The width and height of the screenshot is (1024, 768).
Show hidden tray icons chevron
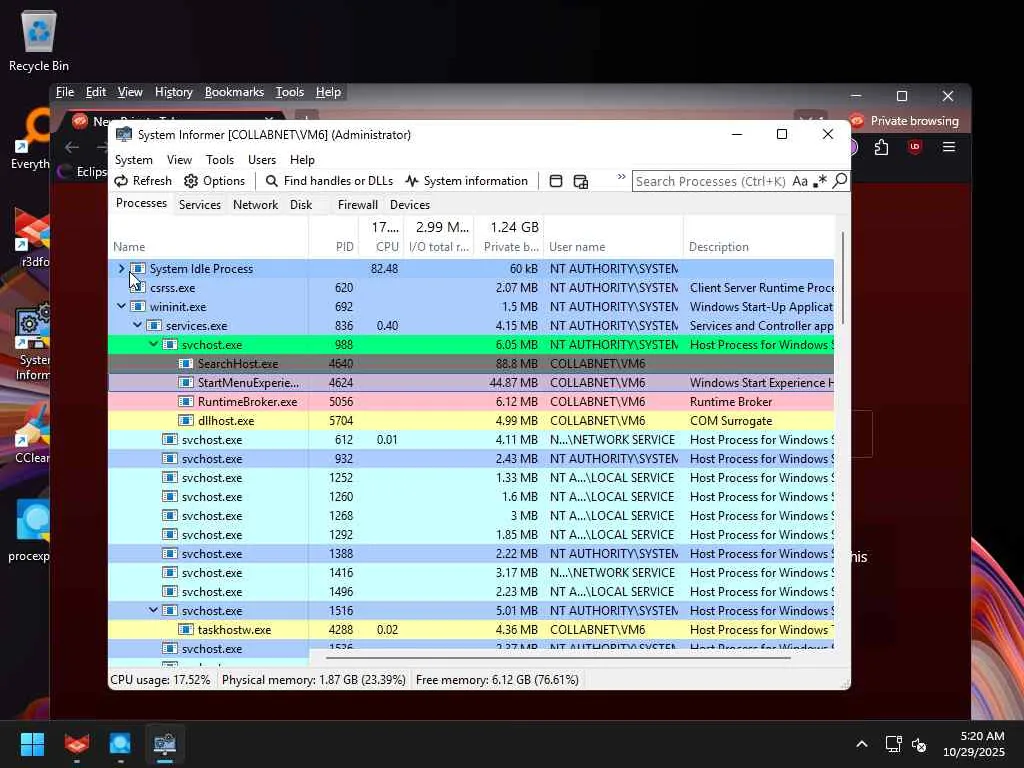pos(862,744)
